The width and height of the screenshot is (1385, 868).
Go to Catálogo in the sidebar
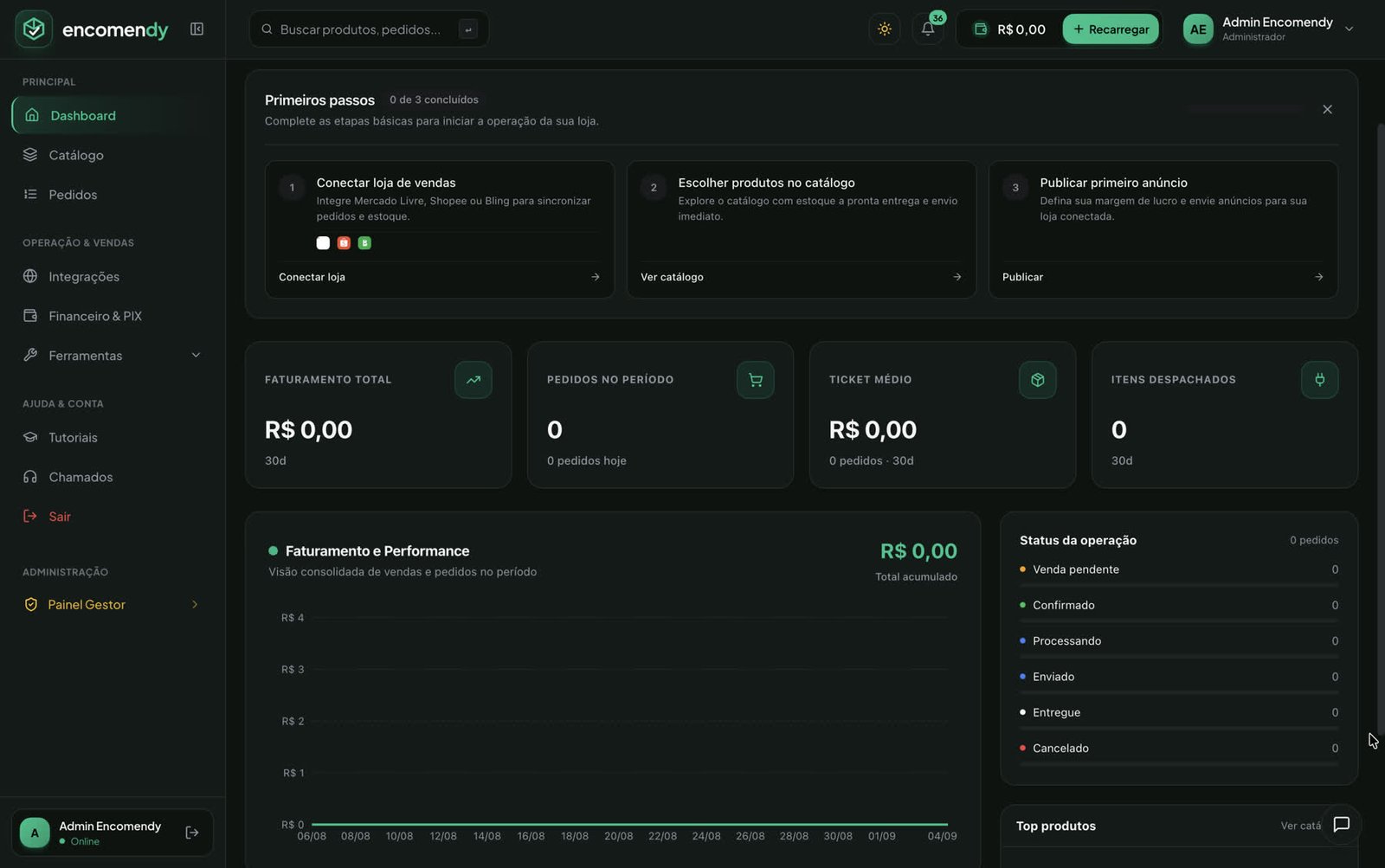(113, 155)
